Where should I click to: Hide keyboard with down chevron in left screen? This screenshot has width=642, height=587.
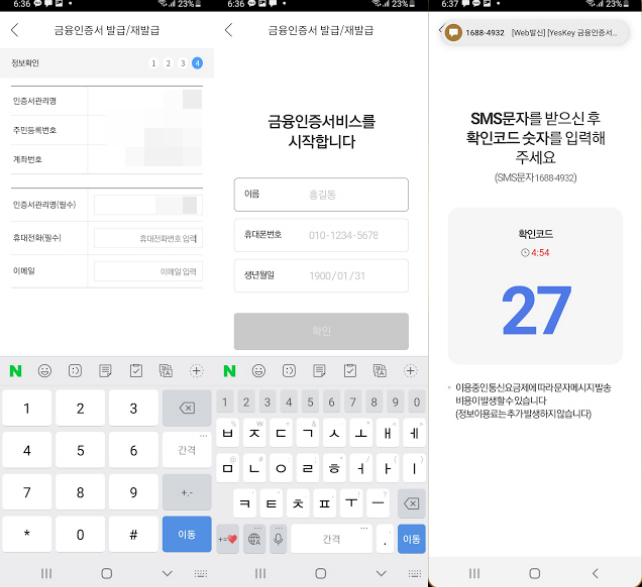tap(167, 573)
